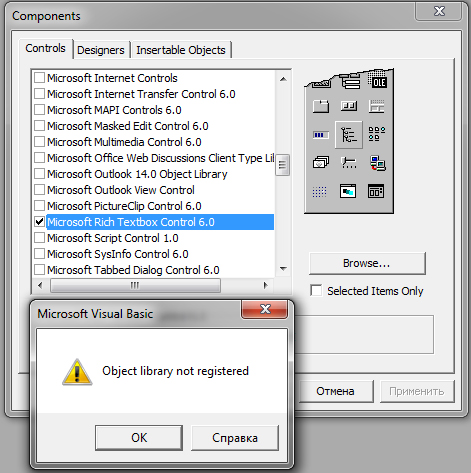The width and height of the screenshot is (471, 473).
Task: Select Microsoft Multimedia Control 6.0 entry
Action: point(124,142)
